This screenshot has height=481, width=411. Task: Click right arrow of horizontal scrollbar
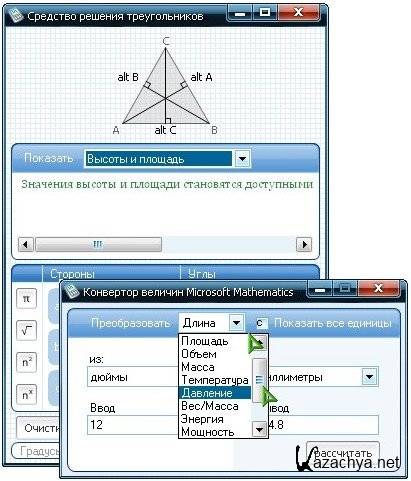(304, 244)
